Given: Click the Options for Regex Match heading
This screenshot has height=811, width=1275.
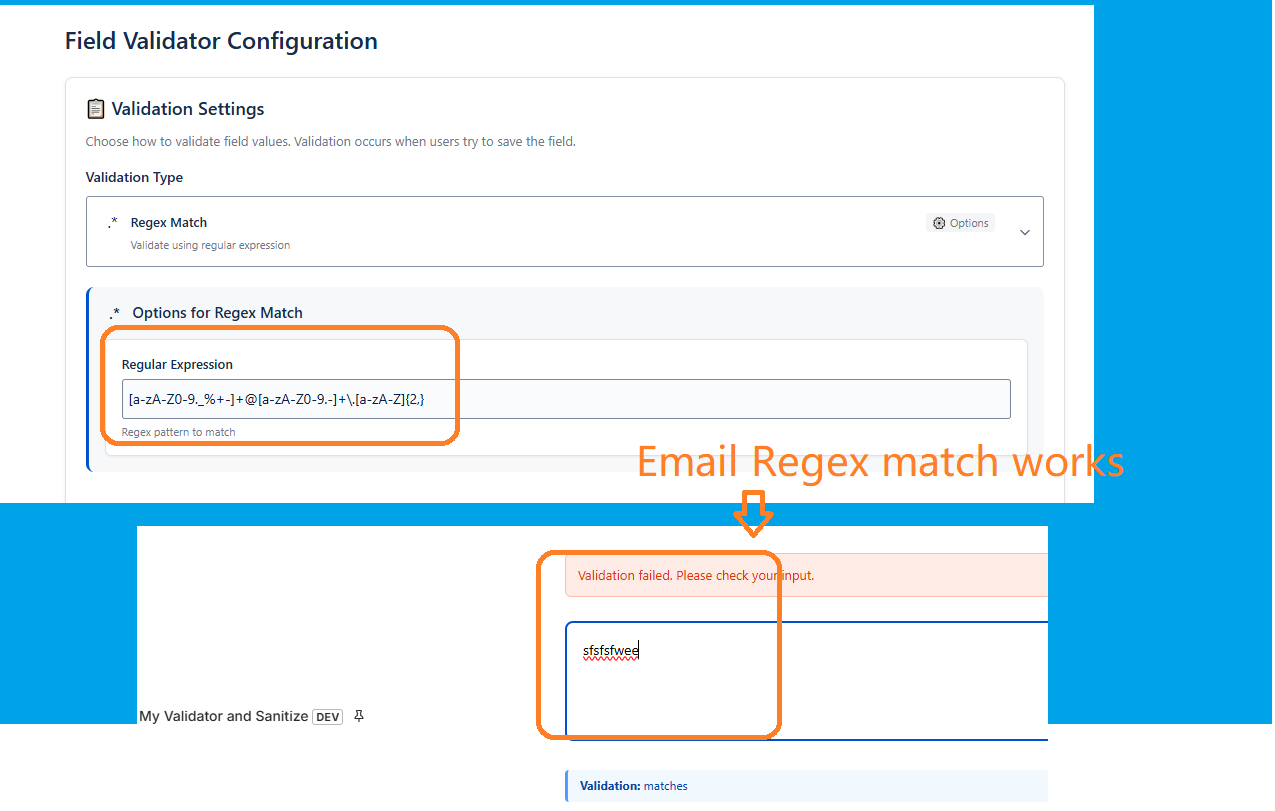Looking at the screenshot, I should [x=217, y=313].
